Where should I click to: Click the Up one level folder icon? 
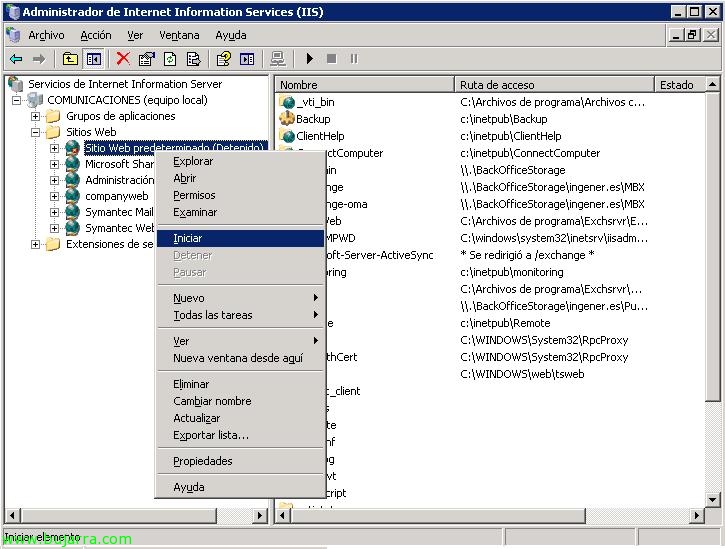pyautogui.click(x=70, y=59)
